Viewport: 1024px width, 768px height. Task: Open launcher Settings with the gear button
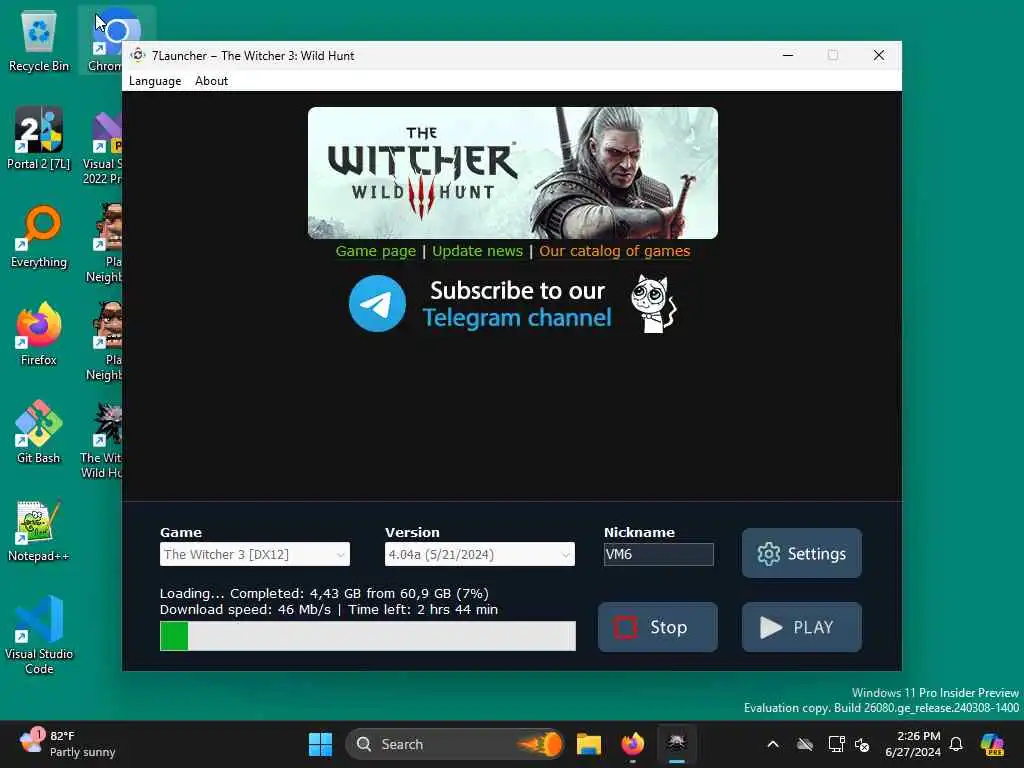pos(801,553)
